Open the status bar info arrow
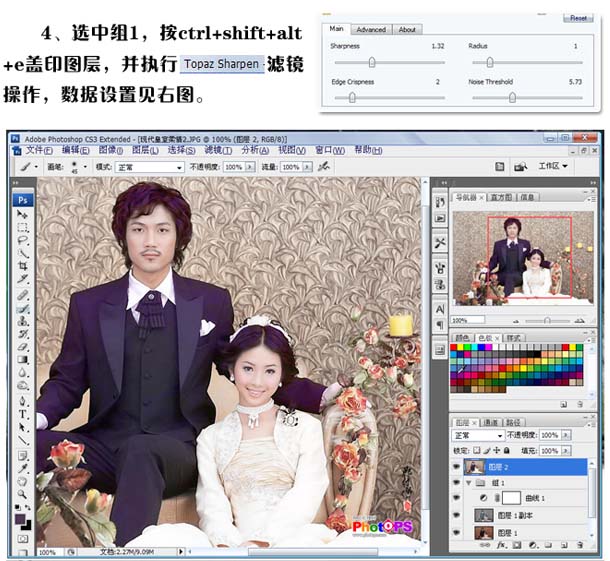610x561 pixels. click(181, 552)
